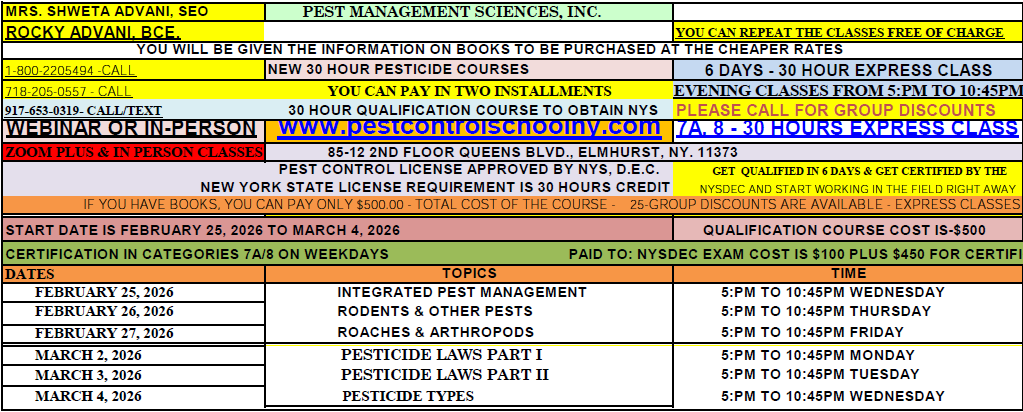Viewport: 1023px width, 412px height.
Task: Click the www.pestcontrolschoolny.com website link
Action: coord(468,127)
